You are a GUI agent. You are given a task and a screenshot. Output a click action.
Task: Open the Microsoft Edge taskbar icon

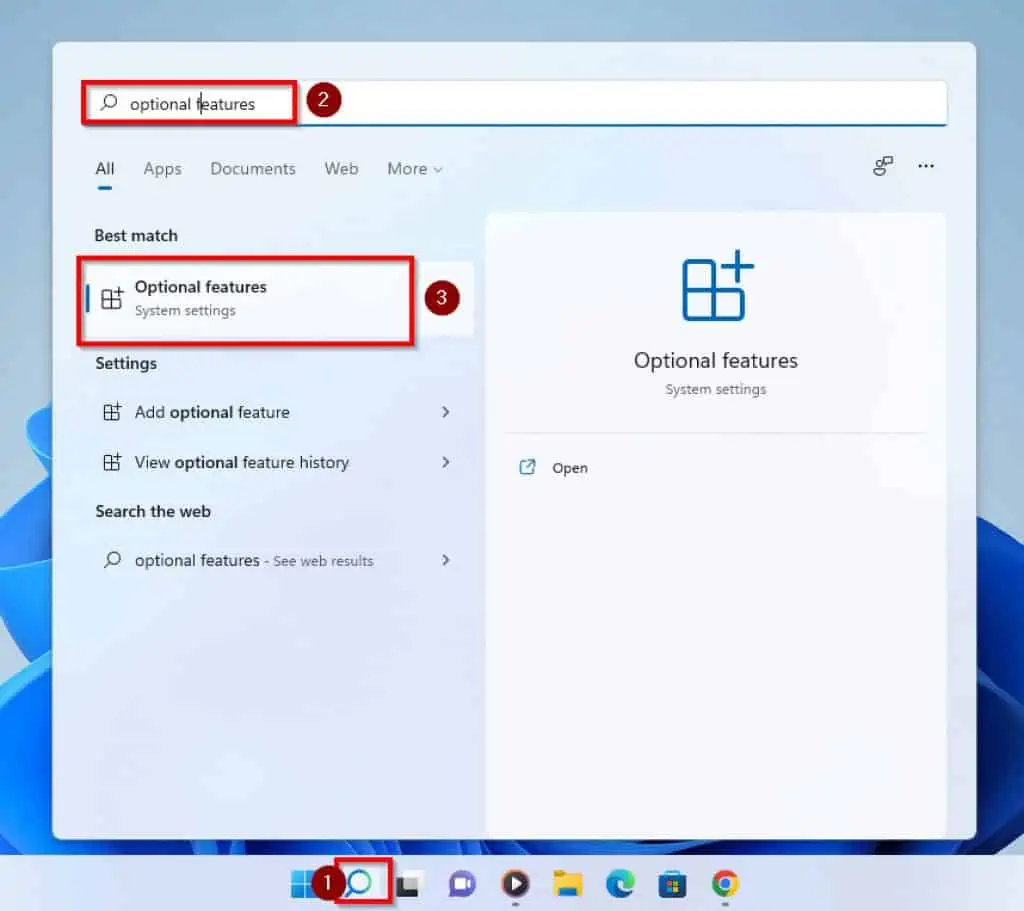(x=620, y=883)
